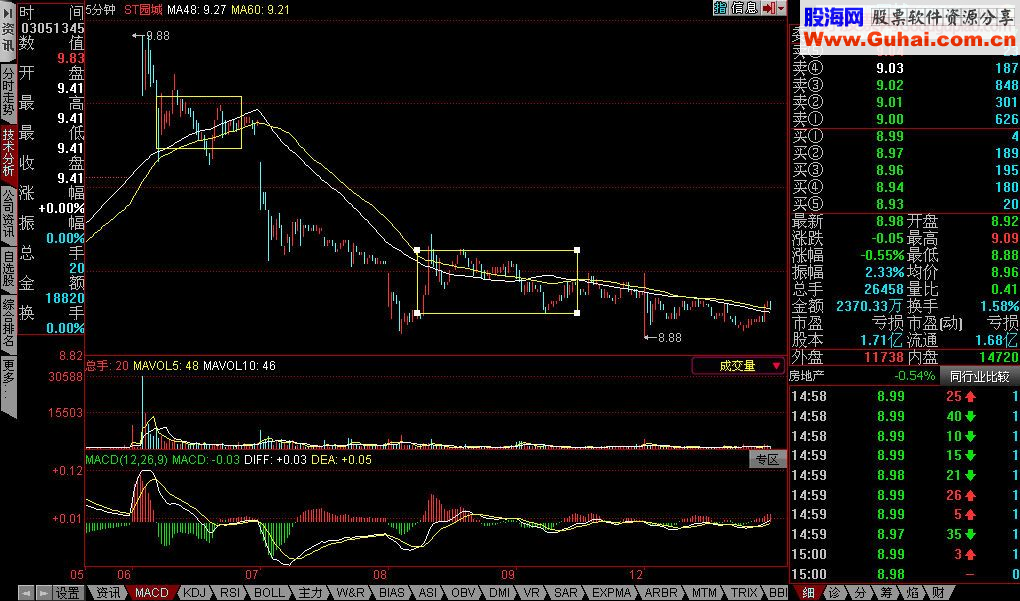This screenshot has width=1020, height=601.
Task: Switch to the KDJ indicator tab
Action: pyautogui.click(x=194, y=593)
